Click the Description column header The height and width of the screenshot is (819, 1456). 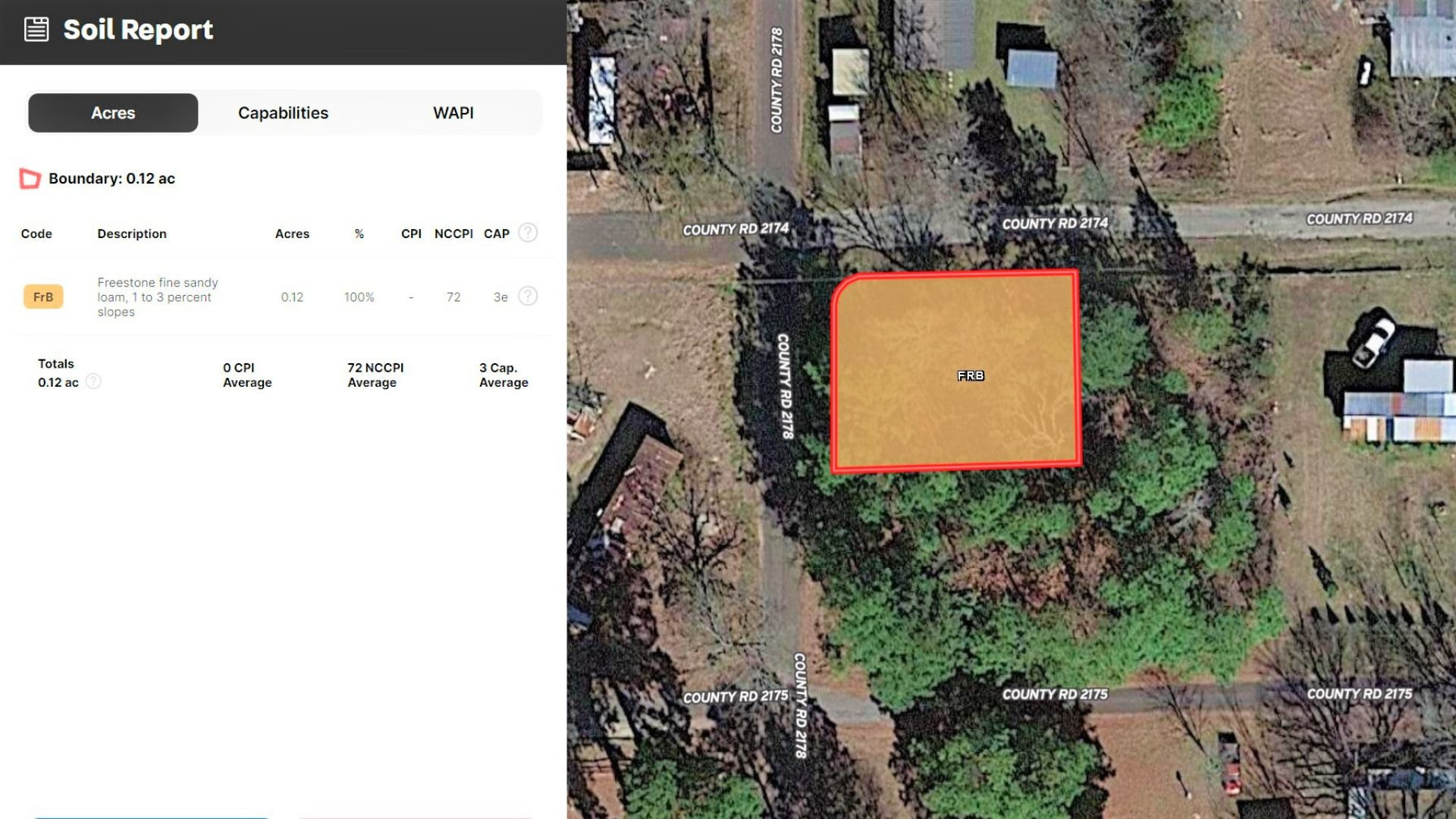pos(132,234)
